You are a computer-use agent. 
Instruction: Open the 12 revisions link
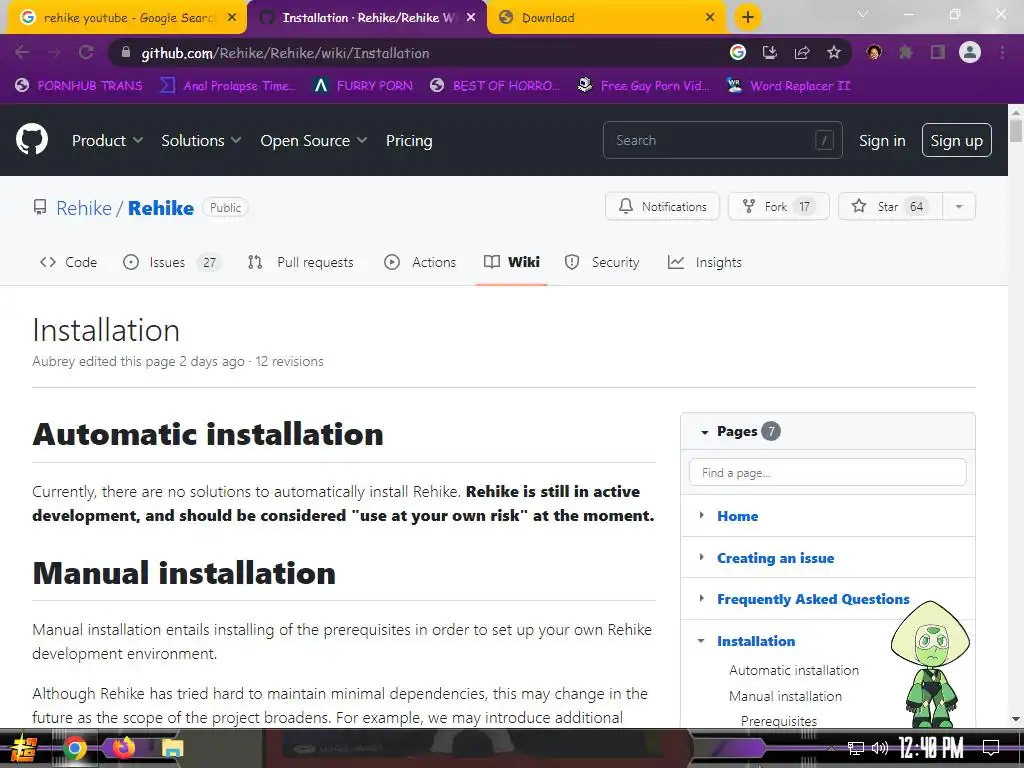(x=289, y=361)
